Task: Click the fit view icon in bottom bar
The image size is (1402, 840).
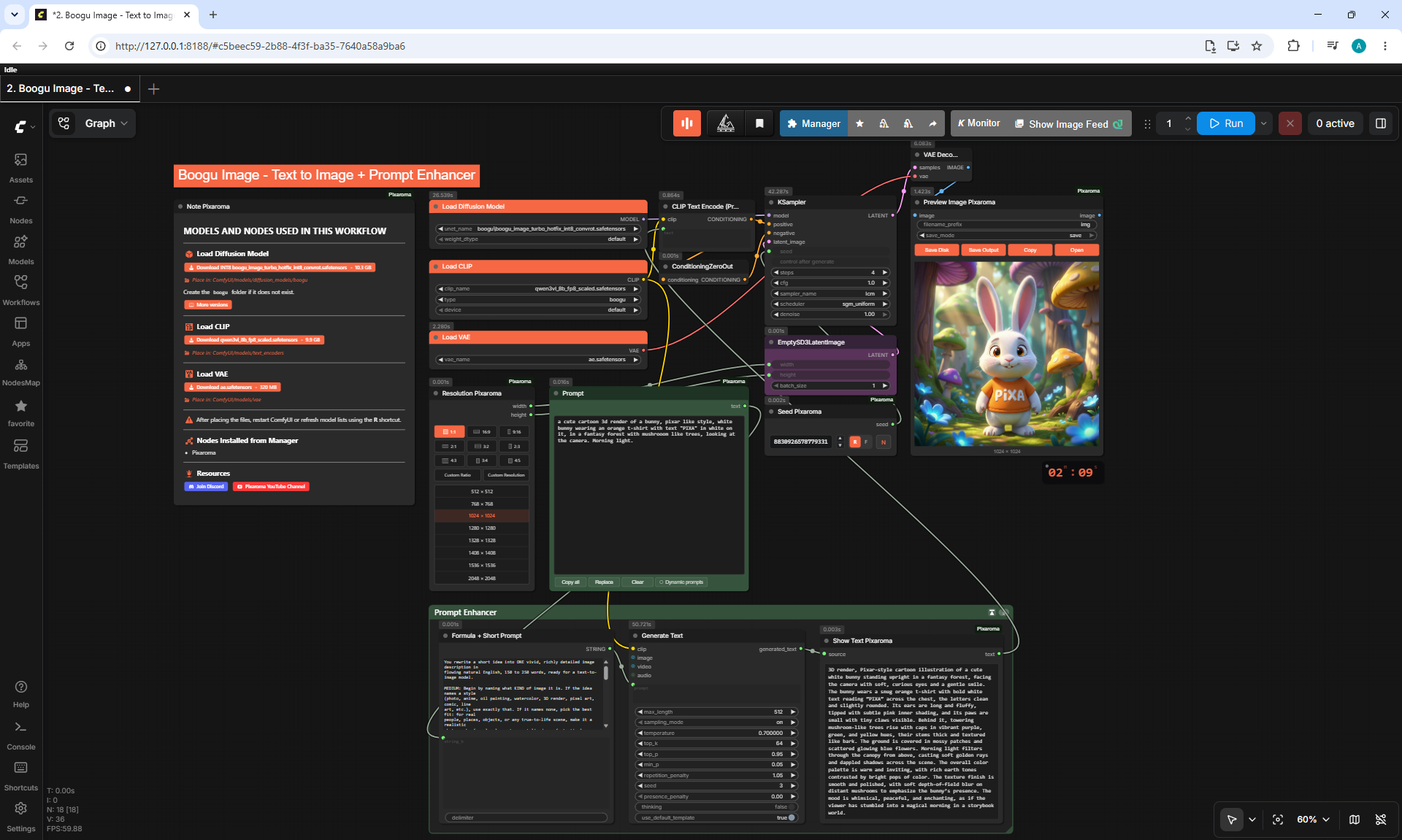Action: (1278, 820)
